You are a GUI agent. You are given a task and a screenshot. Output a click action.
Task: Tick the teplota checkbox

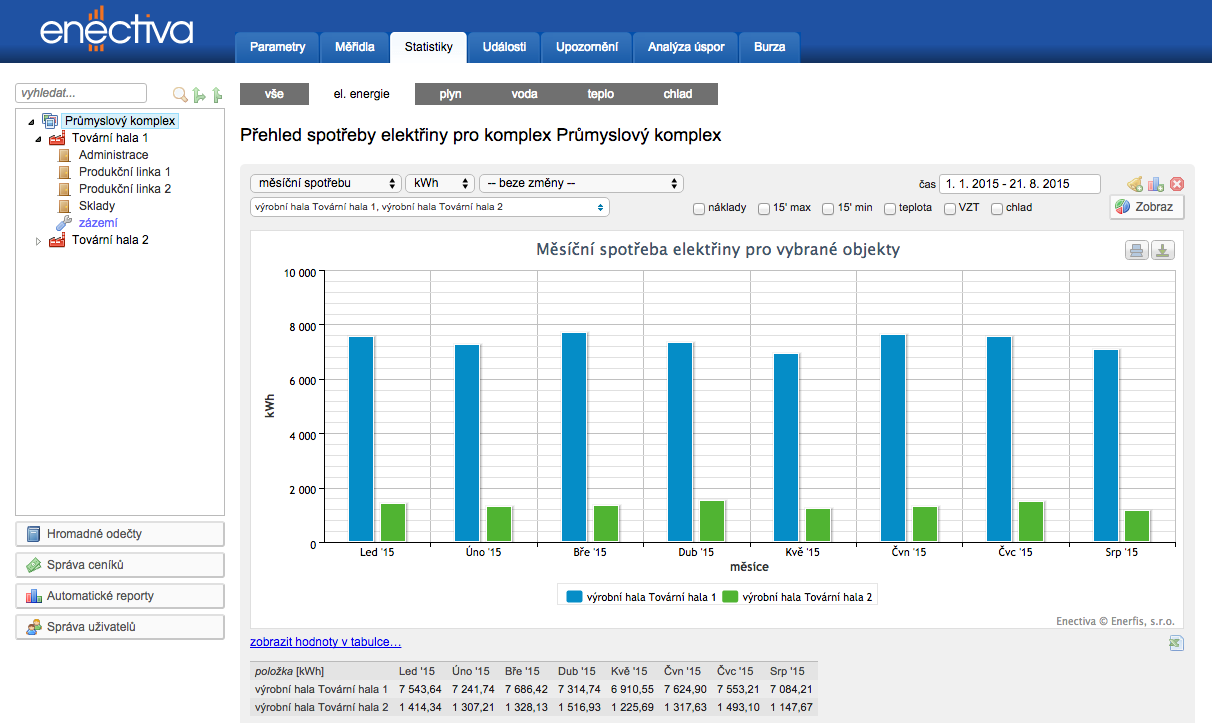(890, 208)
